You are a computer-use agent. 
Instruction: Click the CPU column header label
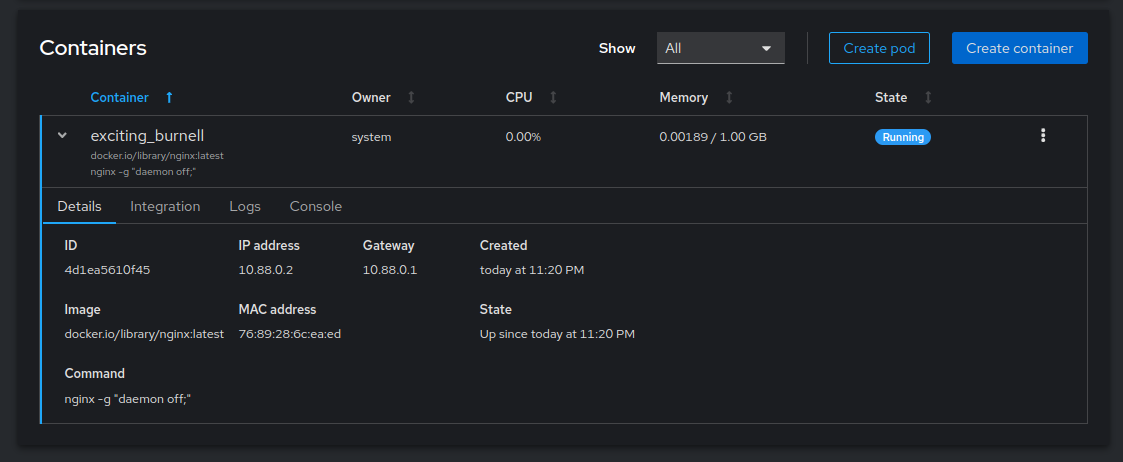[x=519, y=97]
